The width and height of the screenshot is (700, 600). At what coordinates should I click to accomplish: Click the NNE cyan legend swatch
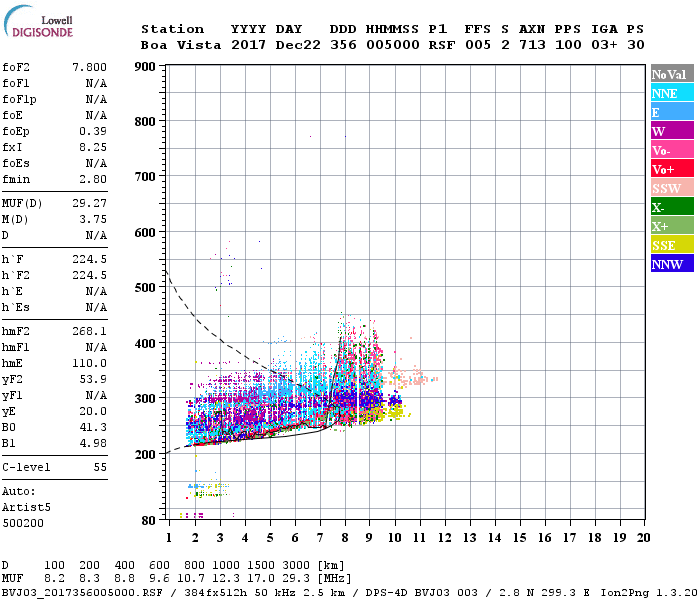[x=672, y=93]
